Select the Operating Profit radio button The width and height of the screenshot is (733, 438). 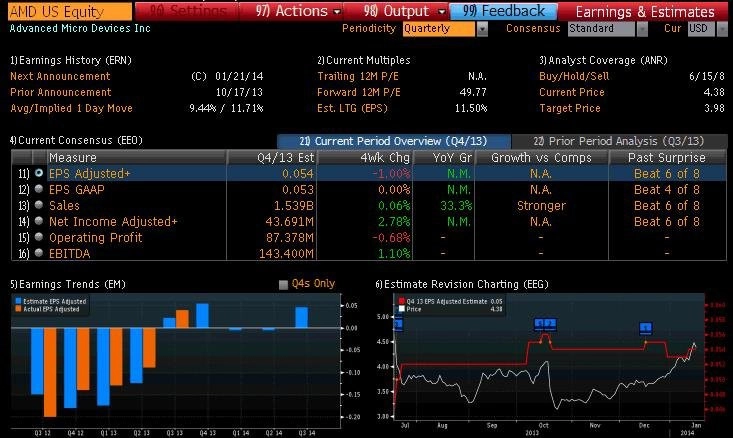pos(39,237)
